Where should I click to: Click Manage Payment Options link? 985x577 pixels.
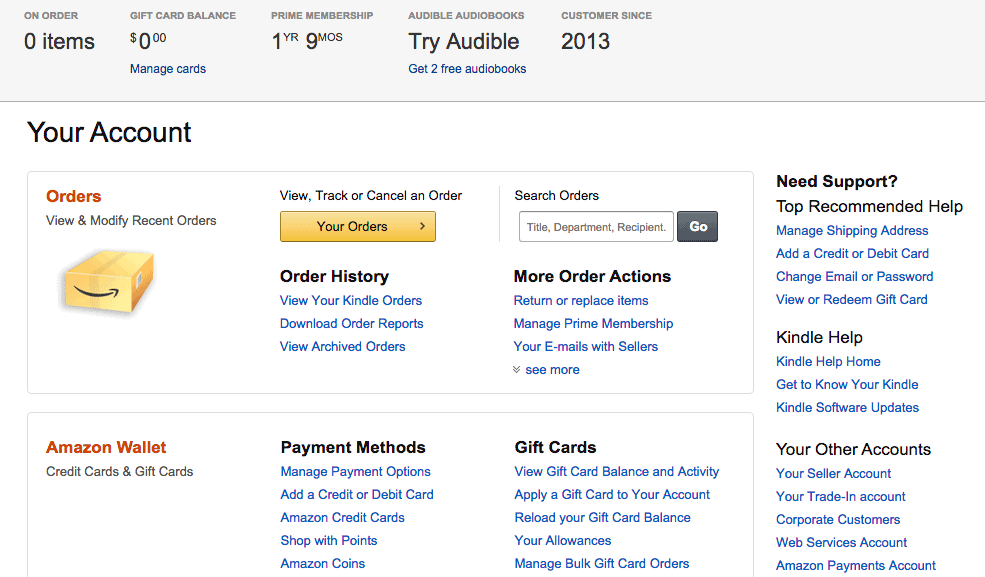click(x=356, y=472)
